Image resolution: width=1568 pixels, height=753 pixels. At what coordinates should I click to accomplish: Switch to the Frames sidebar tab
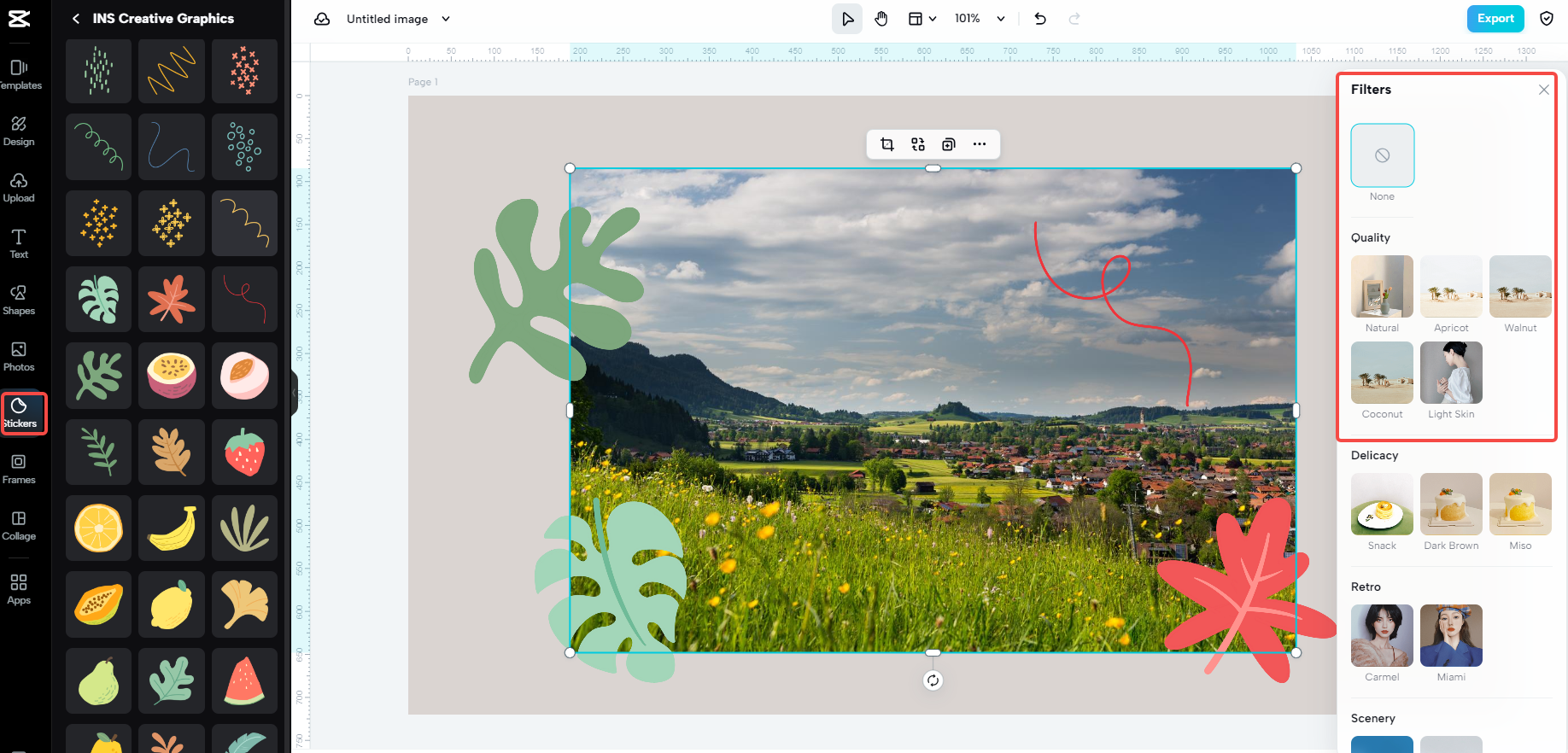[19, 469]
